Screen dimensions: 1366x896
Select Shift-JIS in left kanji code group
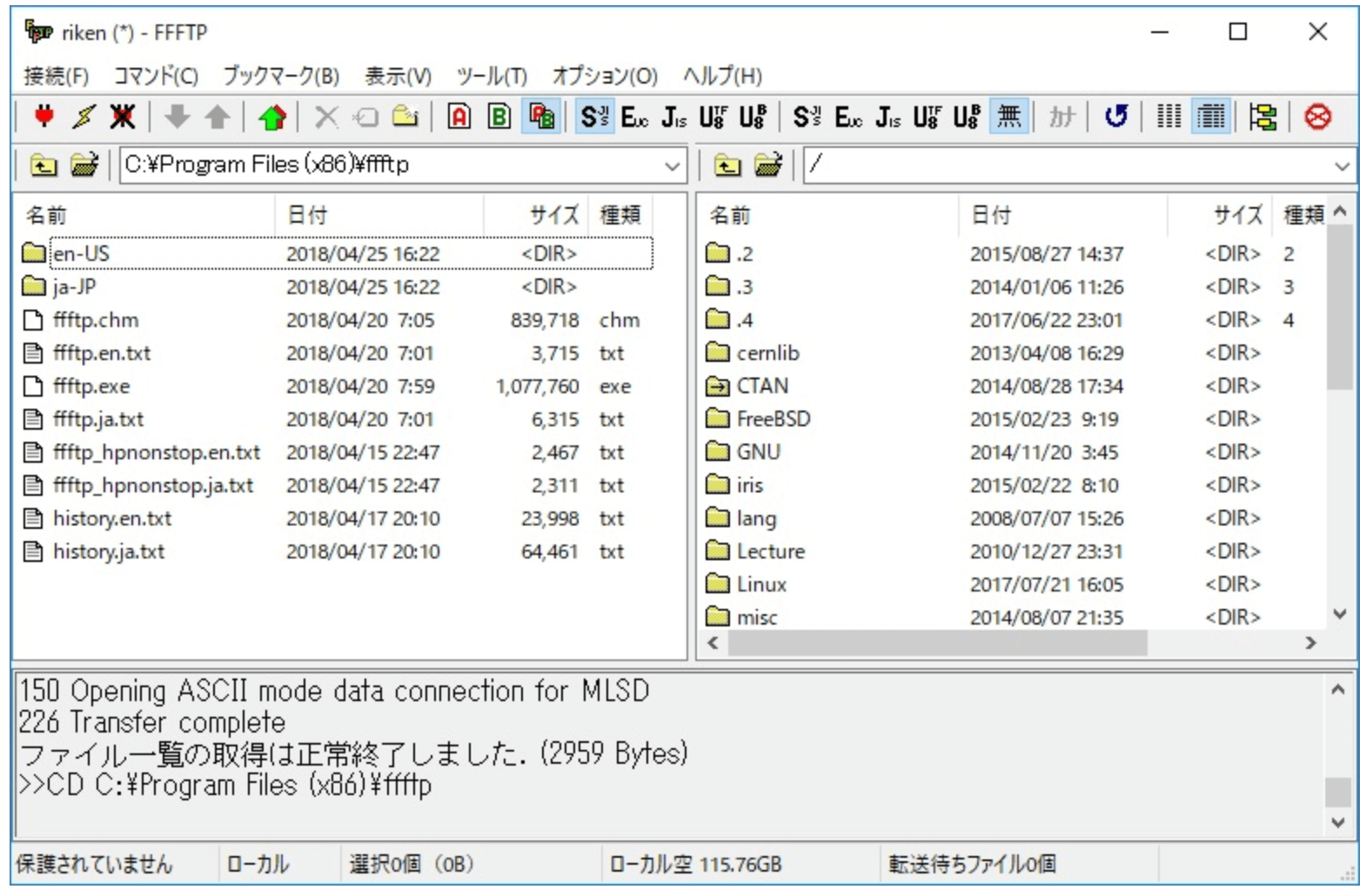tap(594, 117)
